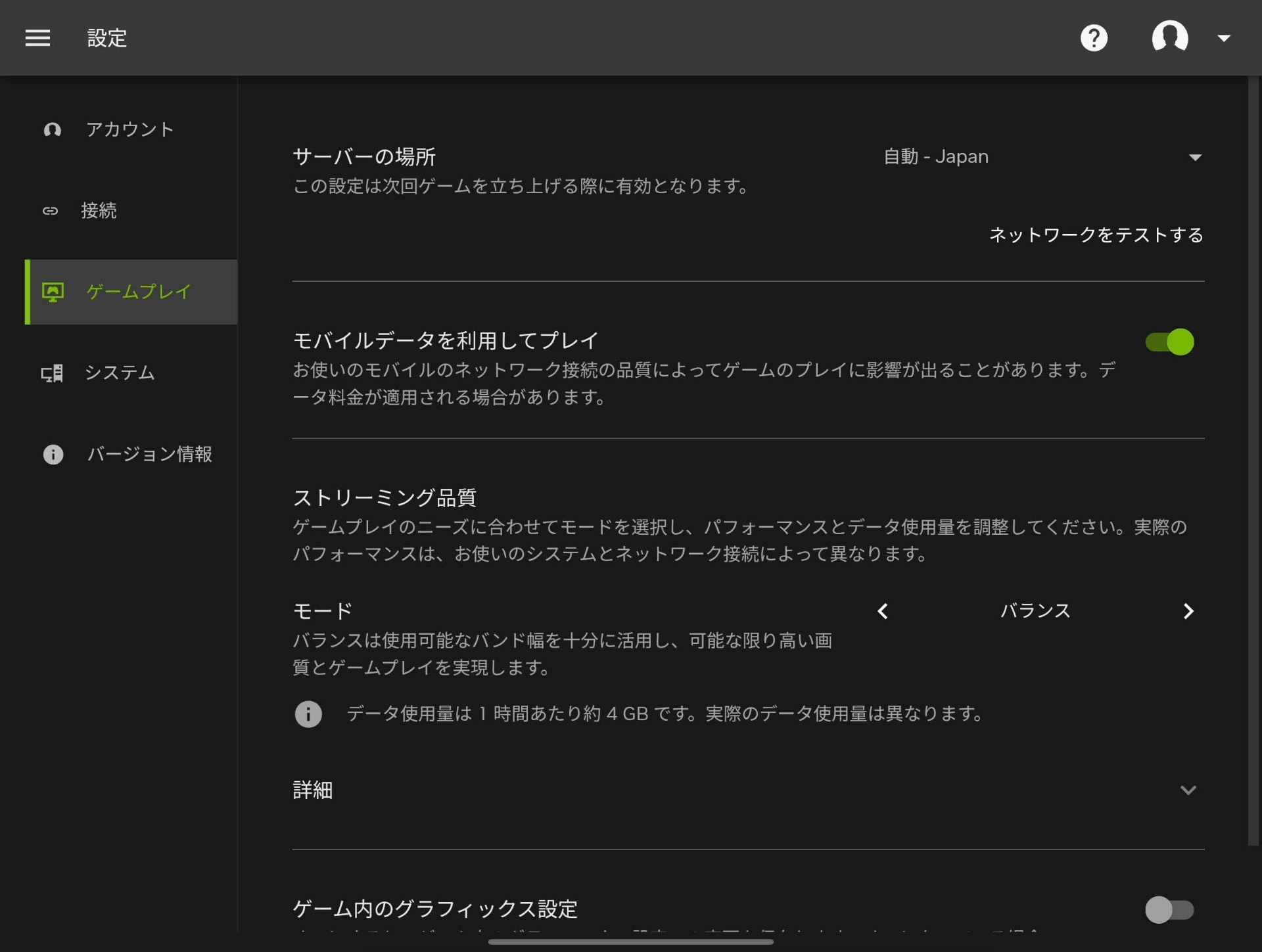
Task: Click the data usage info icon
Action: coord(308,714)
